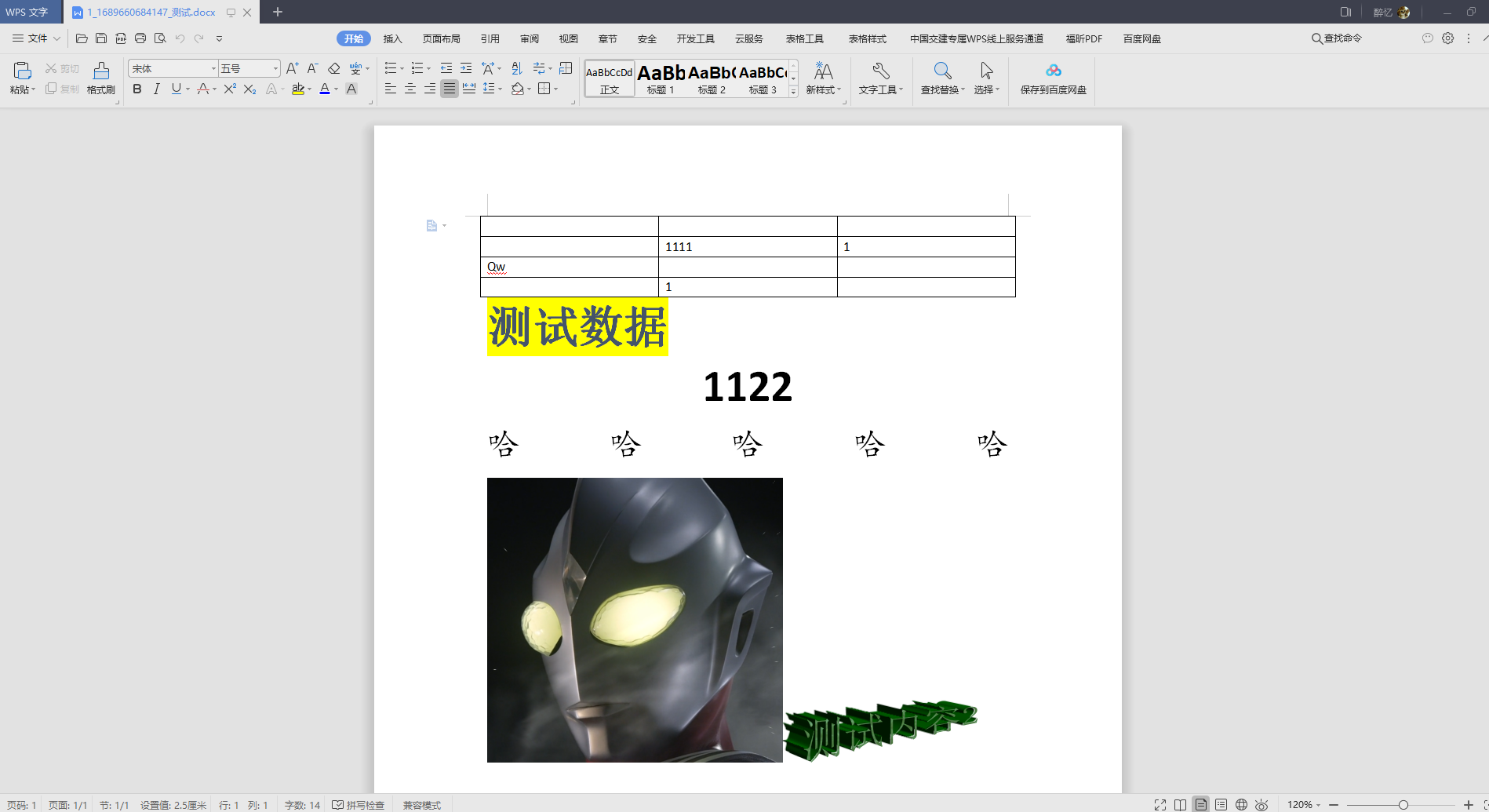Image resolution: width=1489 pixels, height=812 pixels.
Task: Apply blue font color
Action: click(x=325, y=89)
